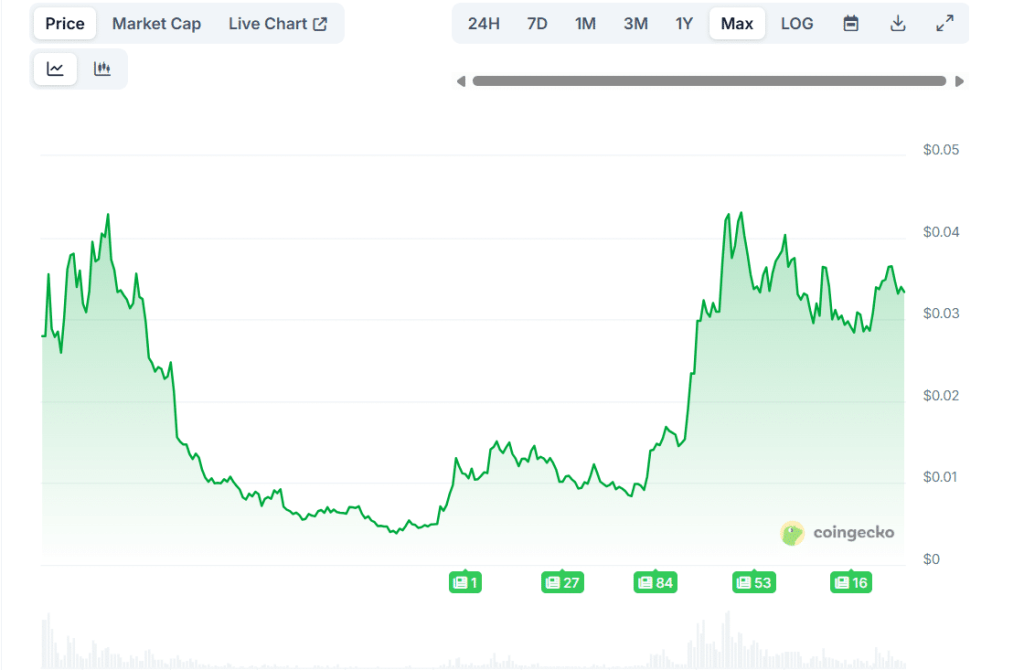Image resolution: width=1024 pixels, height=670 pixels.
Task: Open Live Chart external link
Action: tap(277, 23)
